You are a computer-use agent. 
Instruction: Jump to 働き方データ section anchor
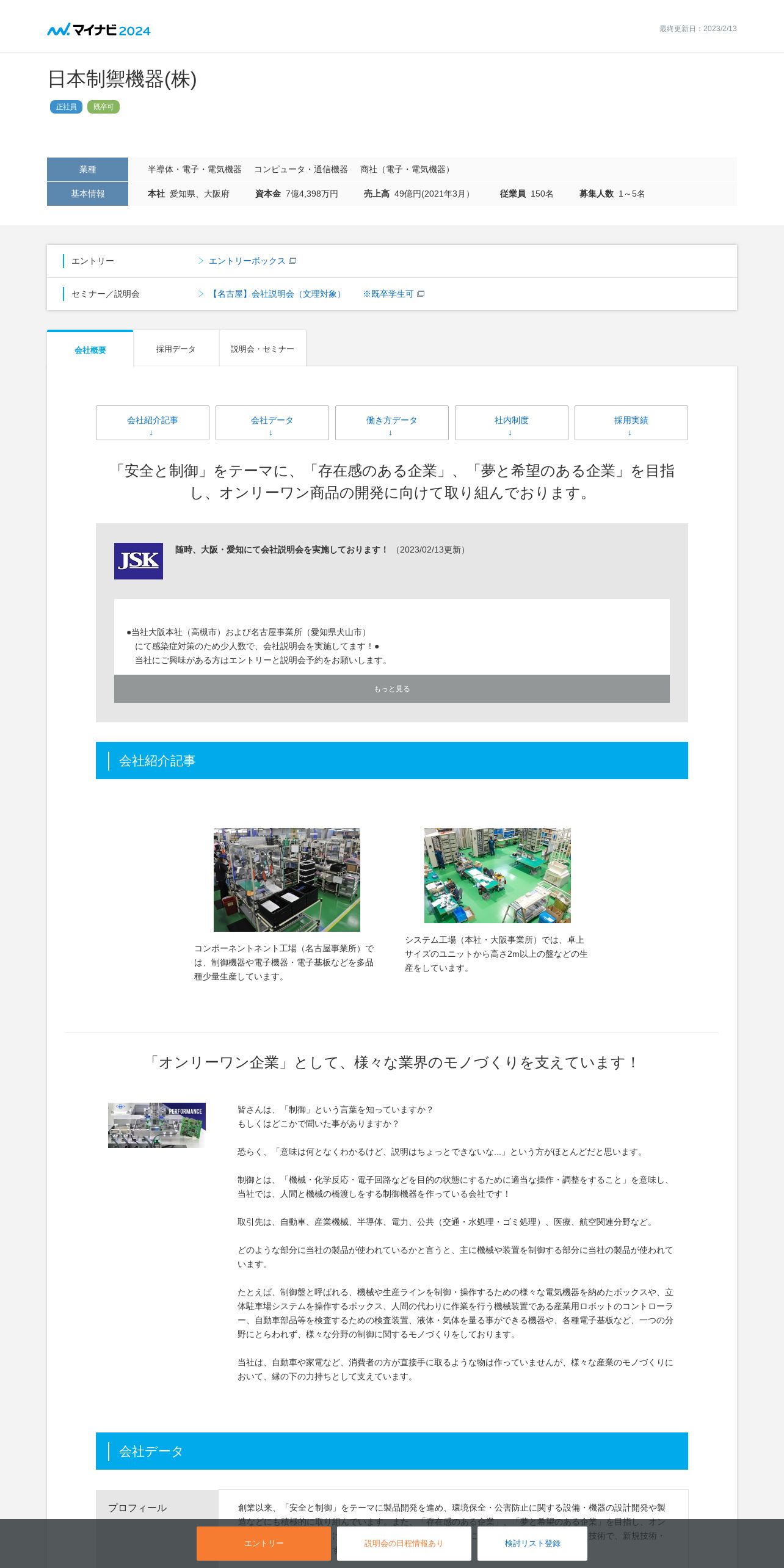(x=392, y=423)
